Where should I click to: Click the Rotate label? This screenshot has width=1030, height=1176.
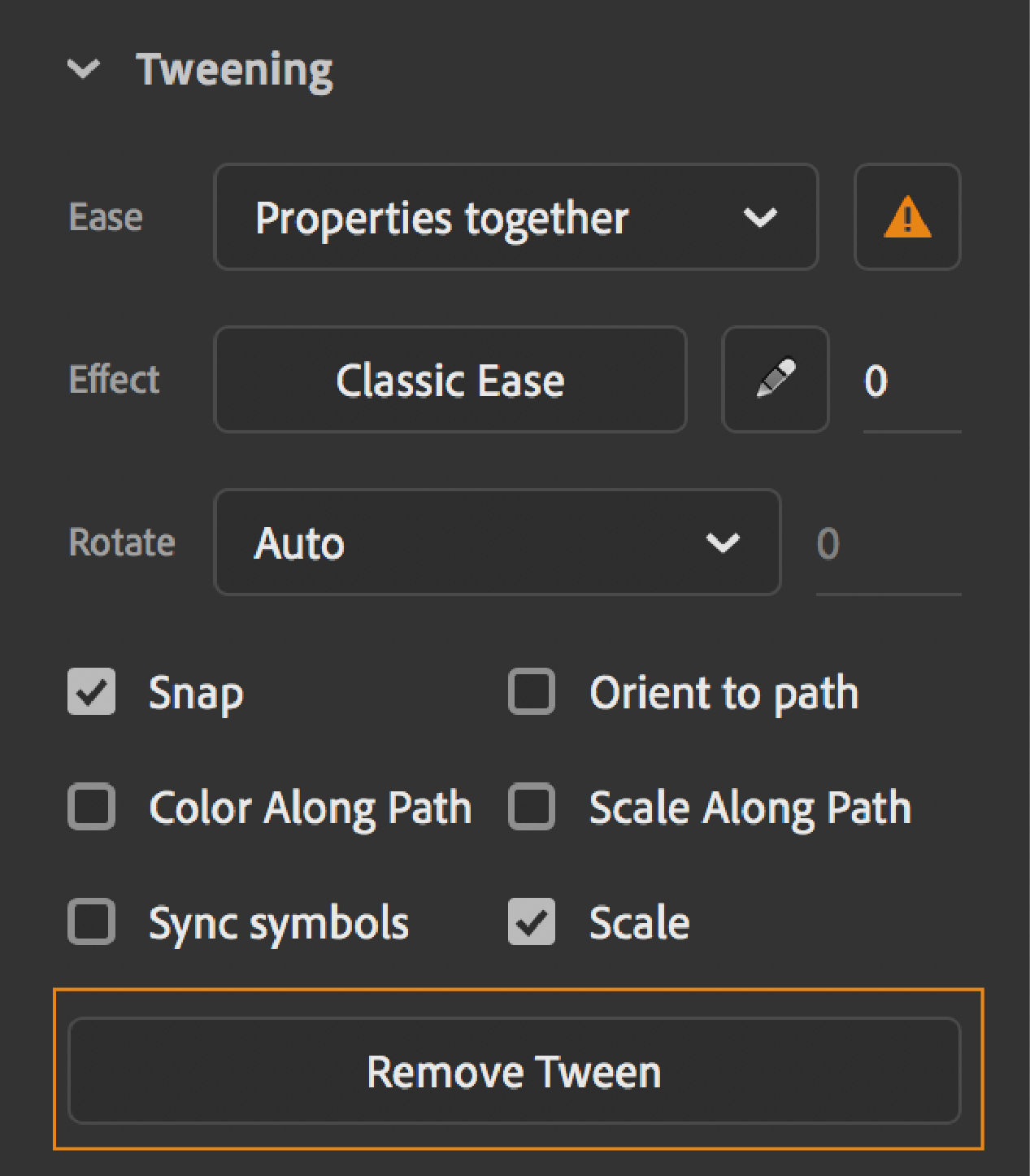[x=122, y=542]
